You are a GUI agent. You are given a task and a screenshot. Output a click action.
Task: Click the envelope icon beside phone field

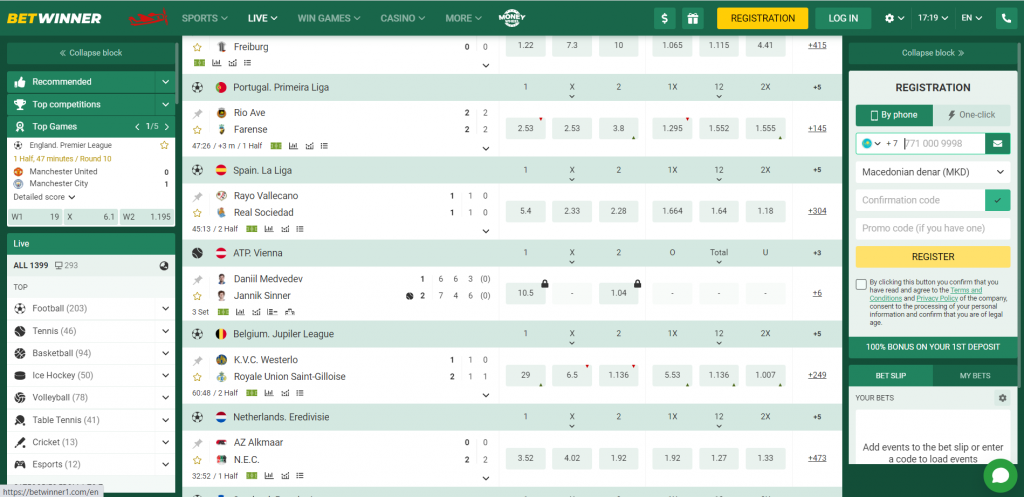pyautogui.click(x=997, y=144)
